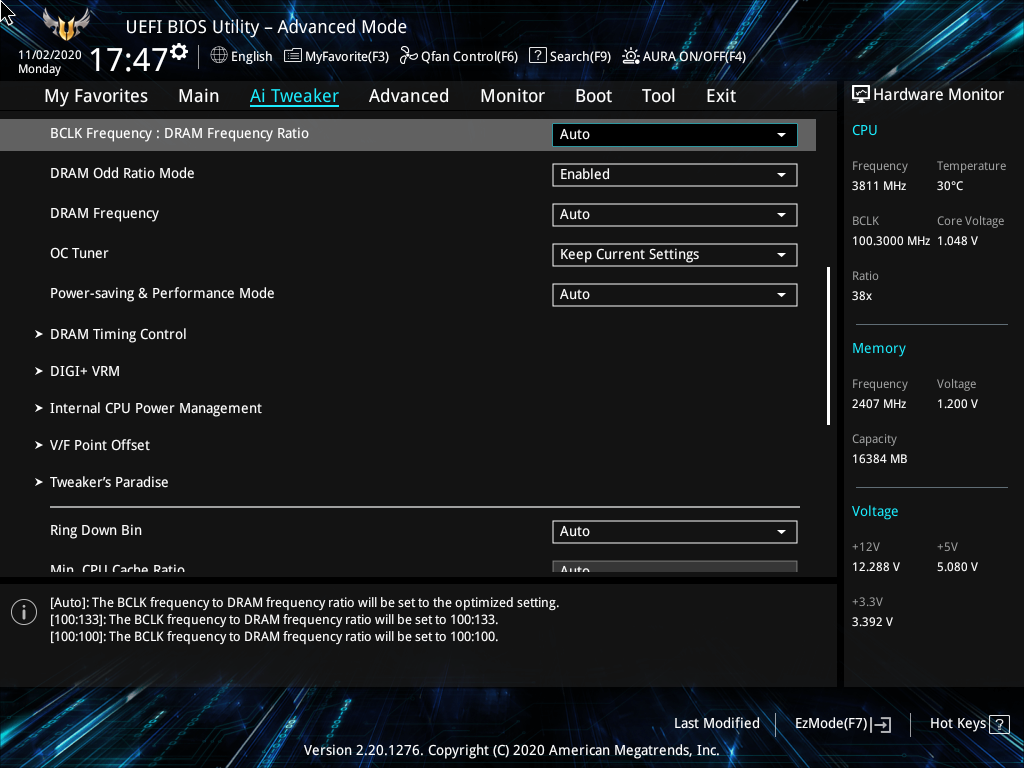The height and width of the screenshot is (768, 1024).
Task: Click the AURA light bulb icon
Action: [630, 56]
